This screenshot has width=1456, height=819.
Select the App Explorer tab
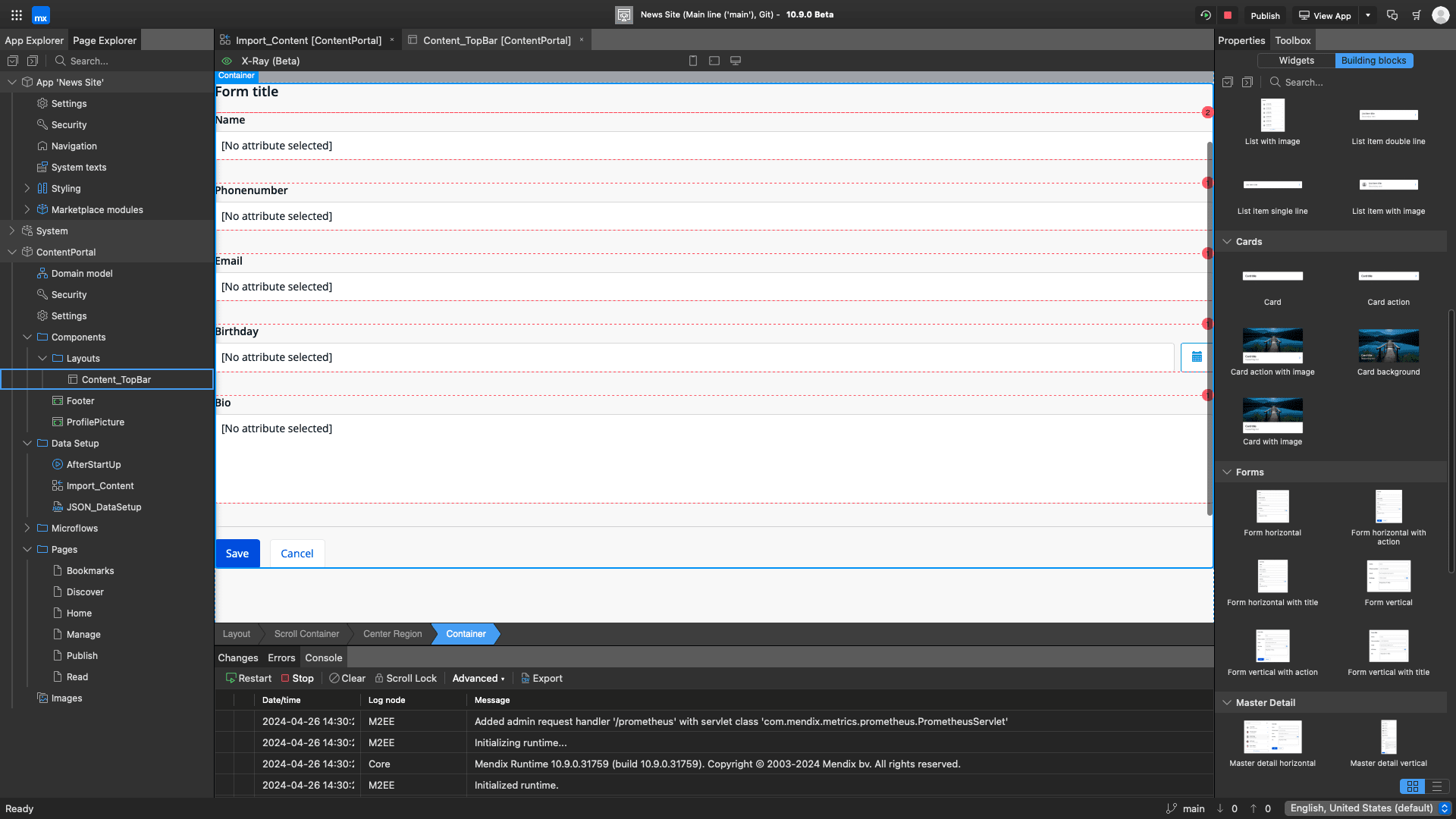pyautogui.click(x=34, y=40)
